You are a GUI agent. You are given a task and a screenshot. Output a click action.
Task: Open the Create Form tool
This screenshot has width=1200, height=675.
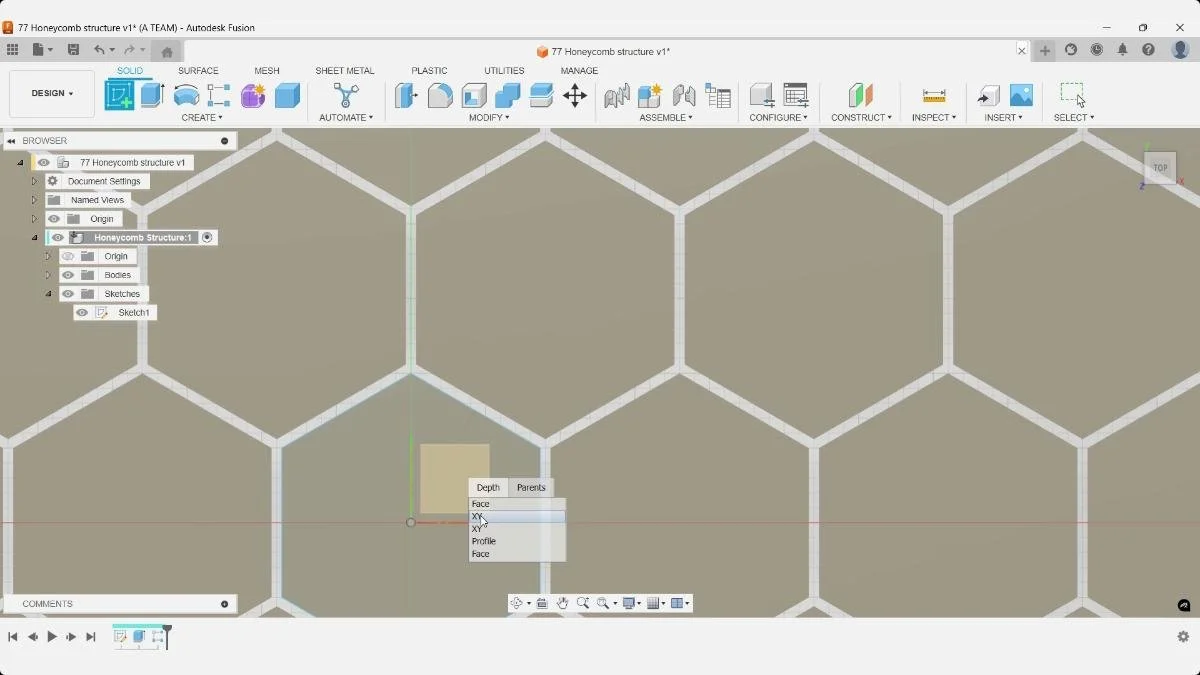pyautogui.click(x=253, y=95)
